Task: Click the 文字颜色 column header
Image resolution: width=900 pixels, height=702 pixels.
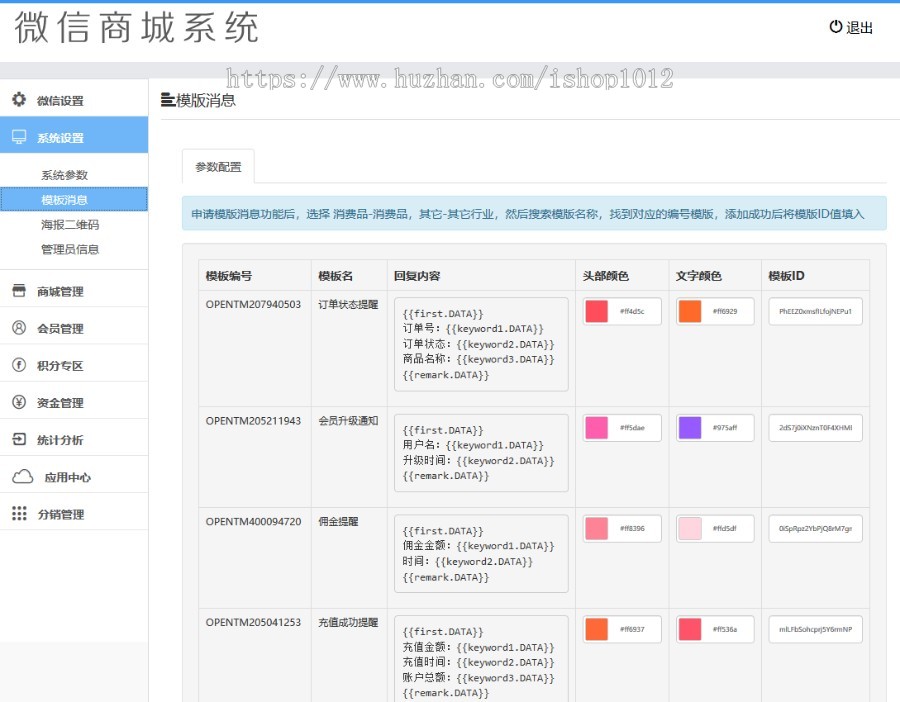Action: pos(699,276)
